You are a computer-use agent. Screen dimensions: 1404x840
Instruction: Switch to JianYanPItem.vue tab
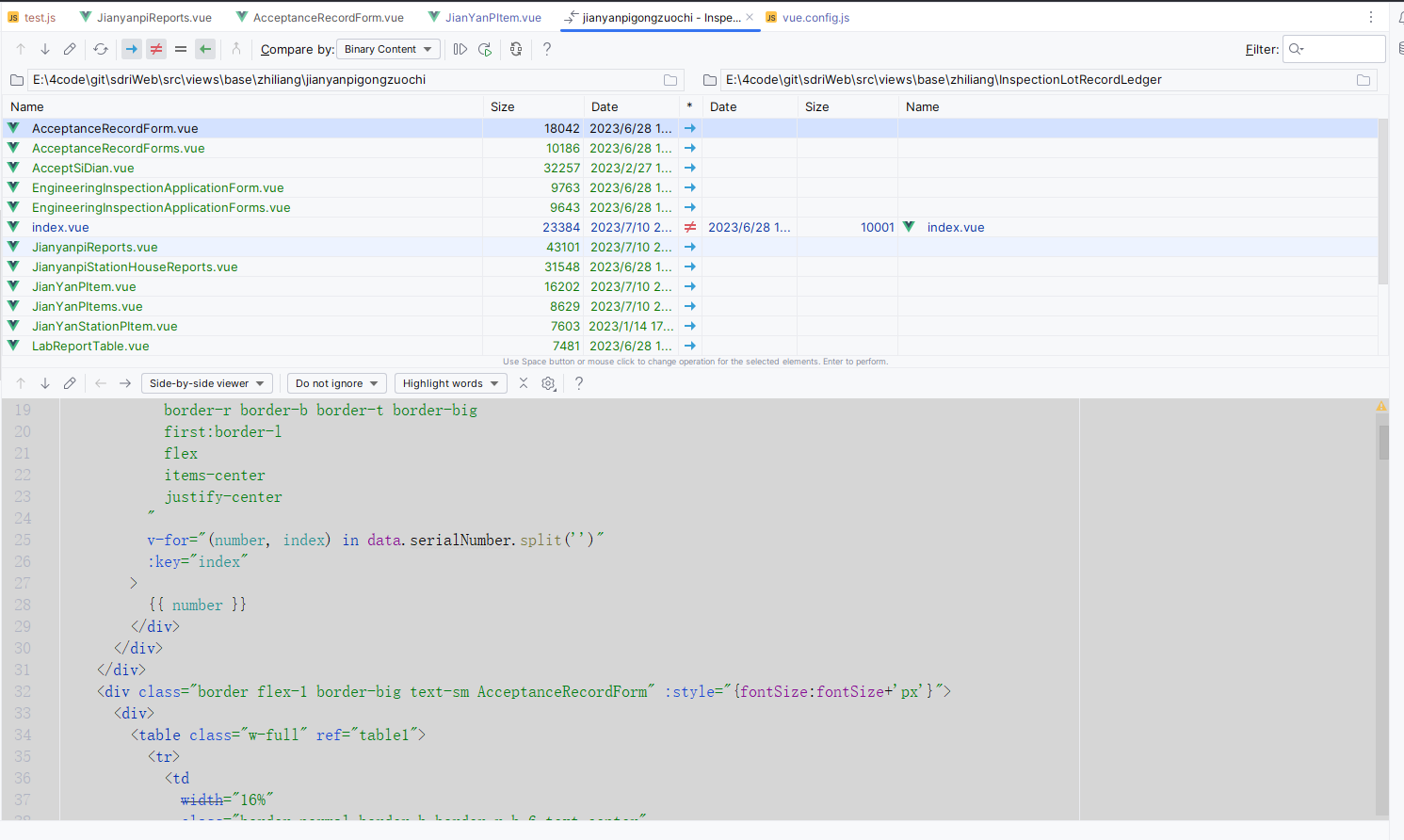(x=485, y=17)
